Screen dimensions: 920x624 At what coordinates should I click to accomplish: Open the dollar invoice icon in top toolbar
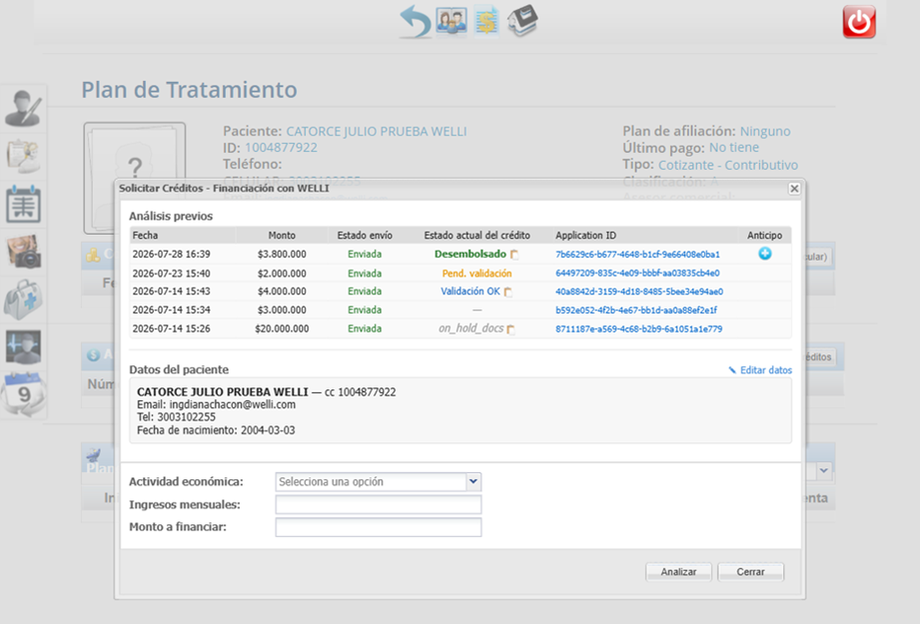486,21
